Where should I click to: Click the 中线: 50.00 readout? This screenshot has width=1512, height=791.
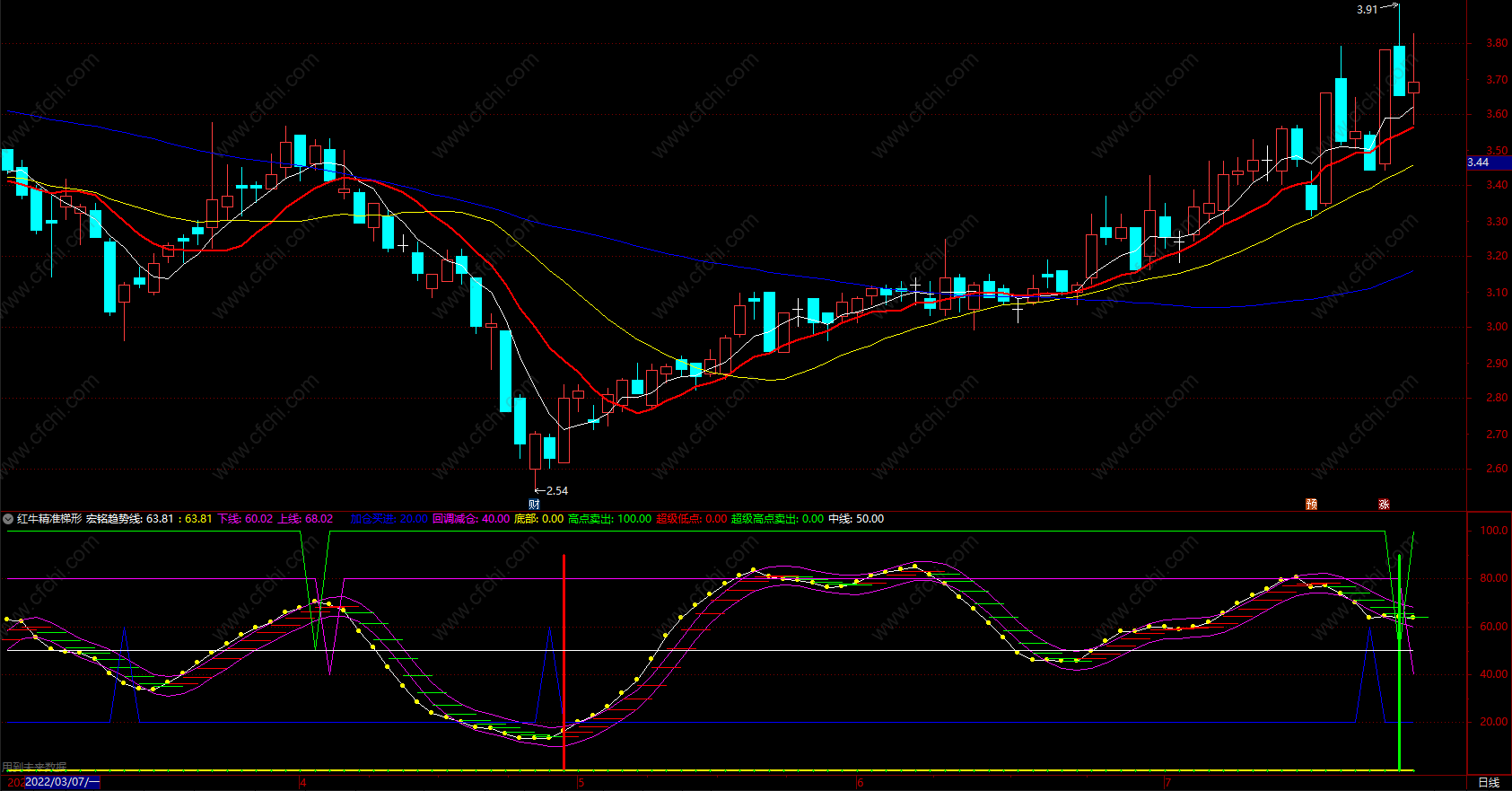(x=856, y=519)
